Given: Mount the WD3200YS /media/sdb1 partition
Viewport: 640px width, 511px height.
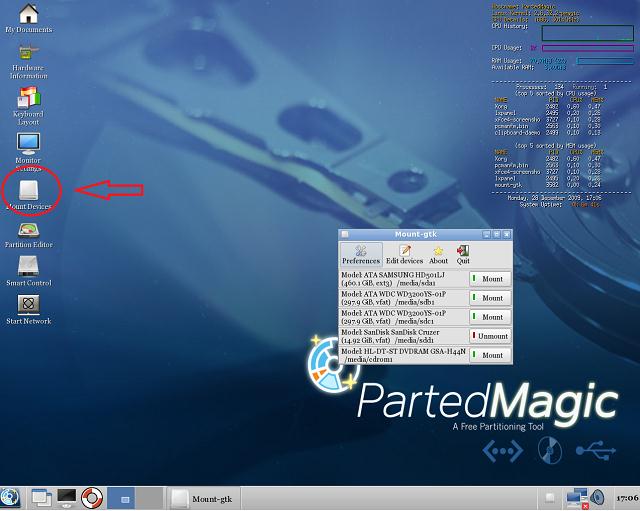Looking at the screenshot, I should (x=490, y=298).
